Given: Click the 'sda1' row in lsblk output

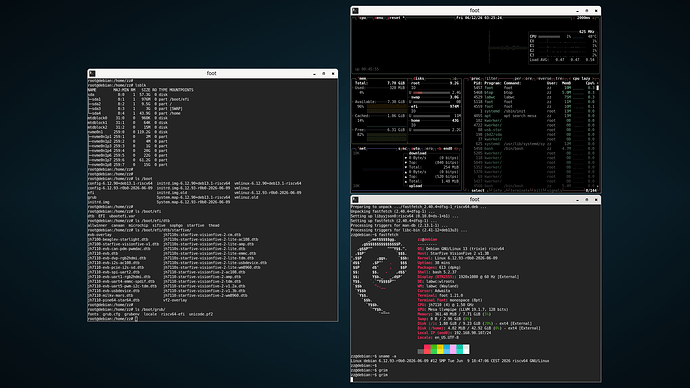Looking at the screenshot, I should pyautogui.click(x=139, y=99).
